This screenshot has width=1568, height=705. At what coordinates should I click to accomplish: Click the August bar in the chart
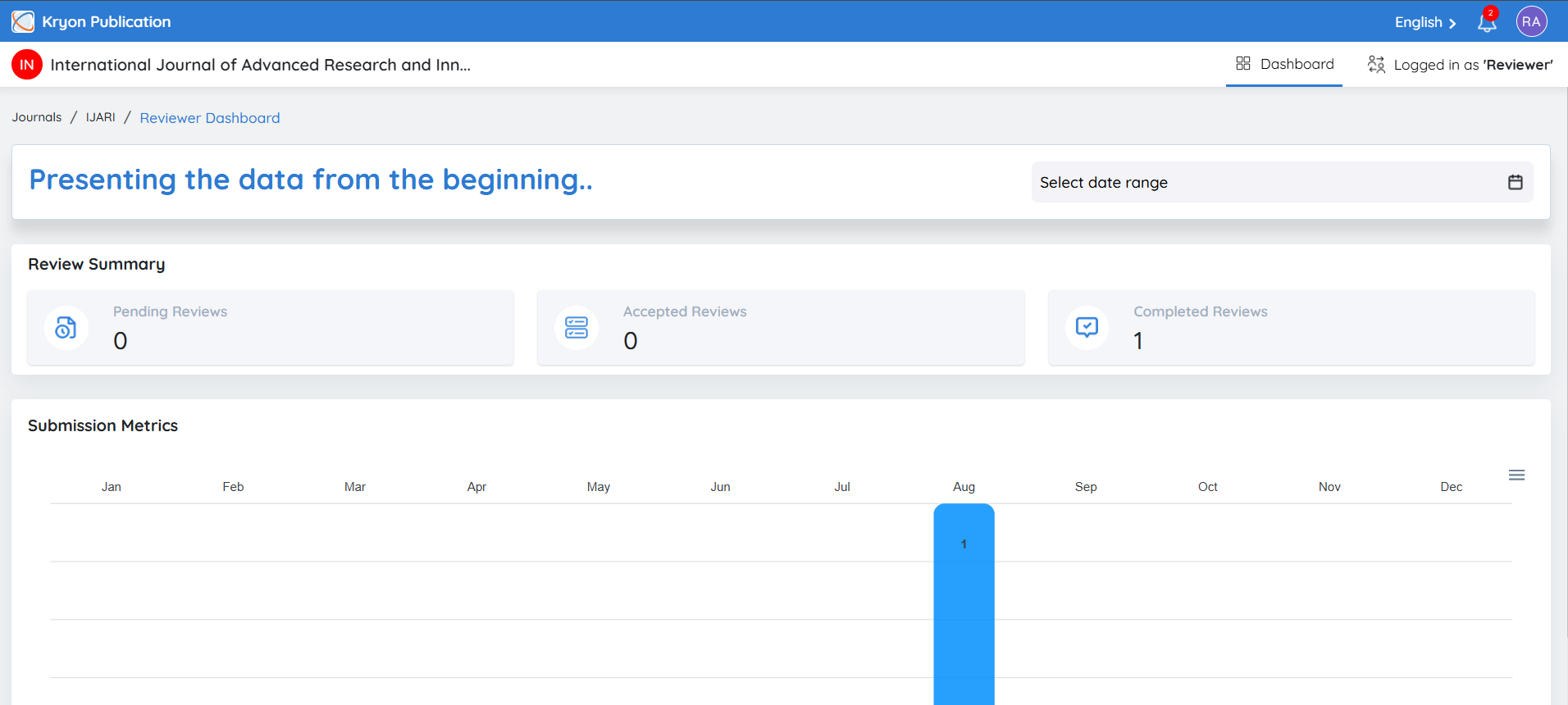(x=964, y=605)
